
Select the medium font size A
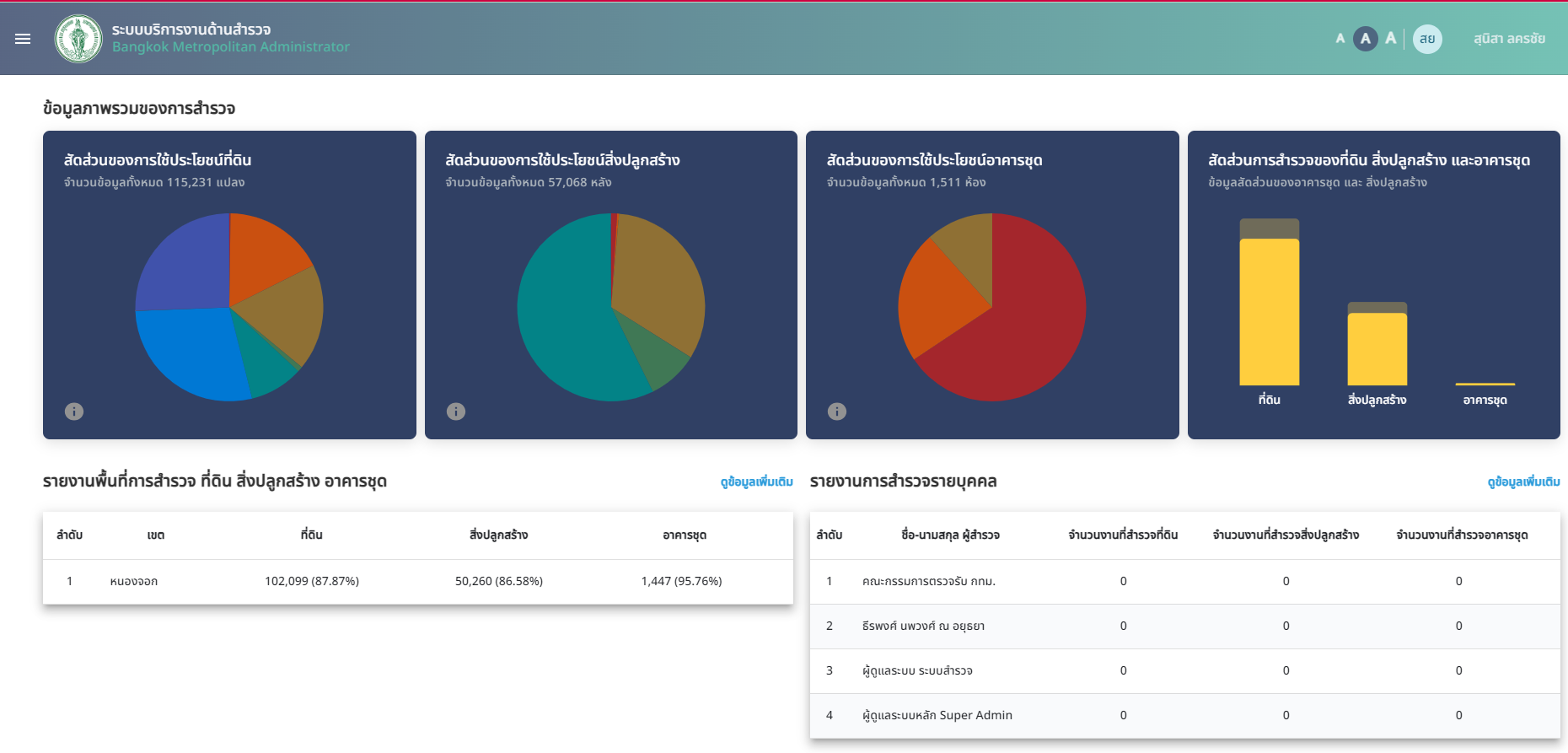(x=1366, y=39)
